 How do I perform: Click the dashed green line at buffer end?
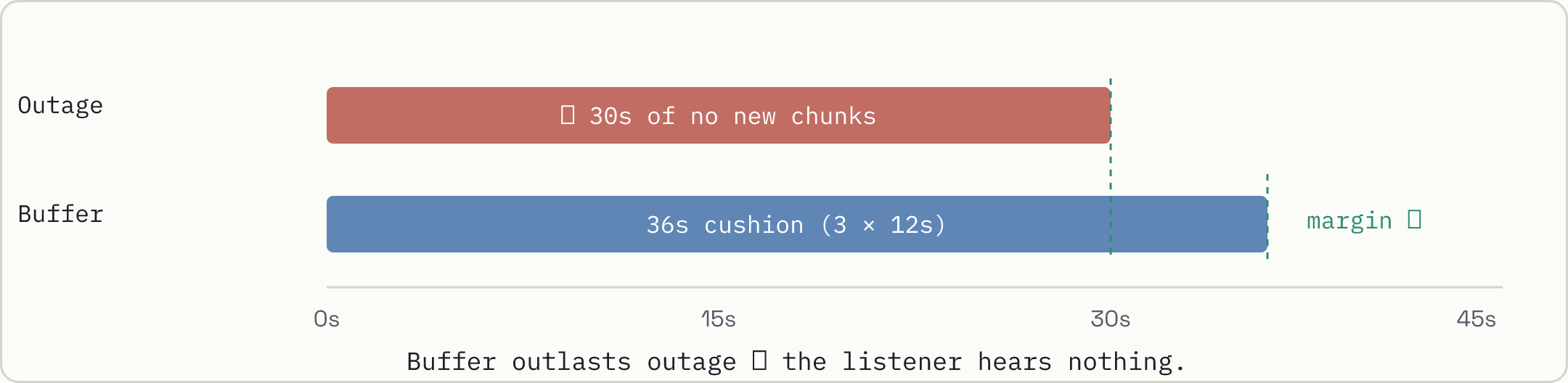click(x=1267, y=216)
